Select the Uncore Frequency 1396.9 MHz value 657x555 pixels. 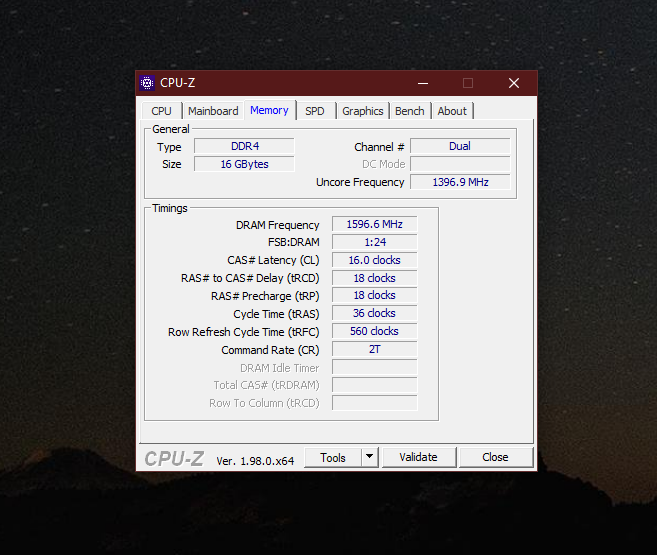(460, 182)
